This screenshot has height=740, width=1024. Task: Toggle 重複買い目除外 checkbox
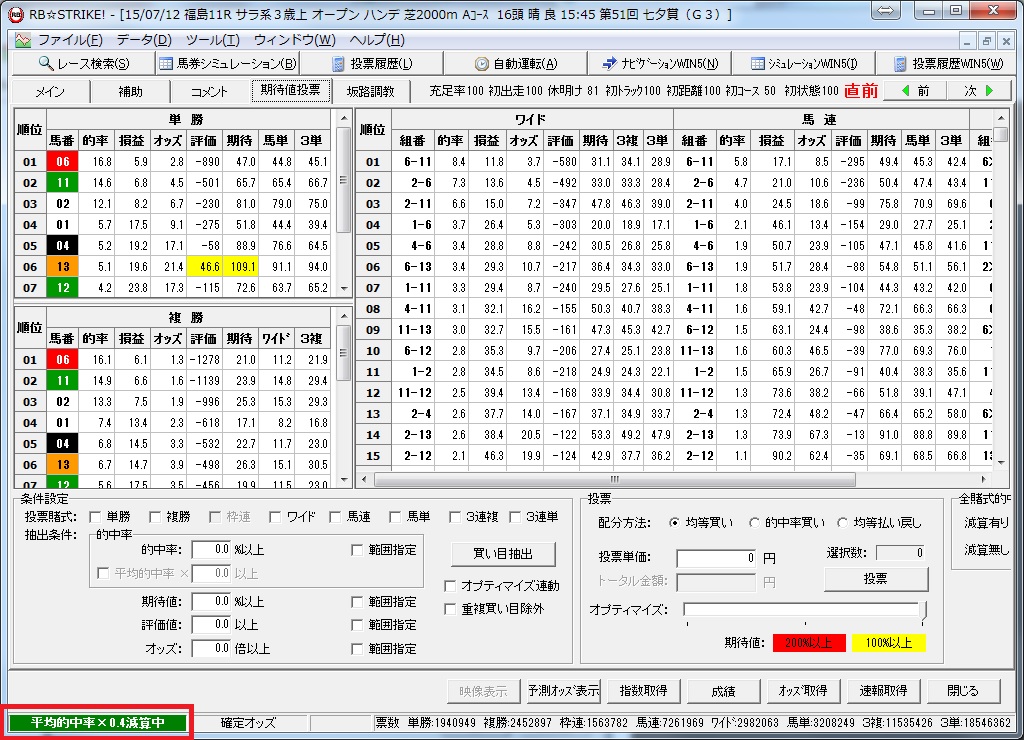click(450, 609)
